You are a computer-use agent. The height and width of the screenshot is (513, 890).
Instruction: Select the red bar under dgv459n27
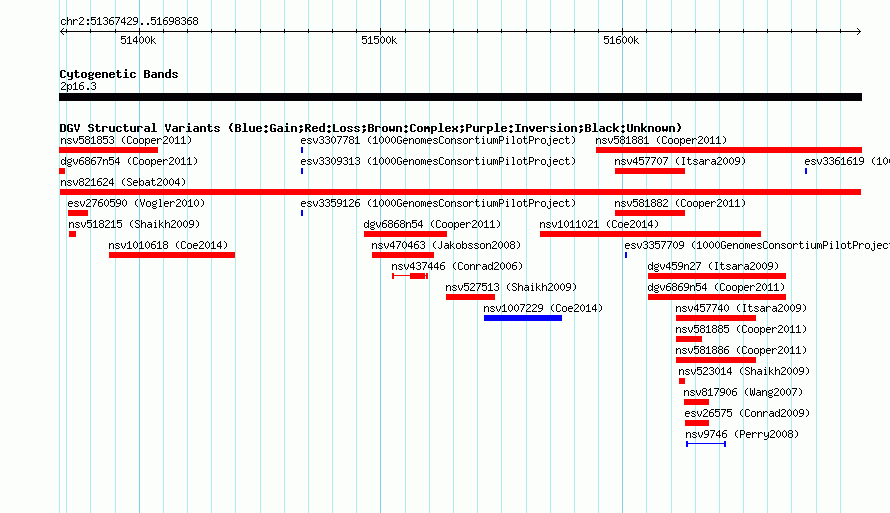pyautogui.click(x=717, y=276)
